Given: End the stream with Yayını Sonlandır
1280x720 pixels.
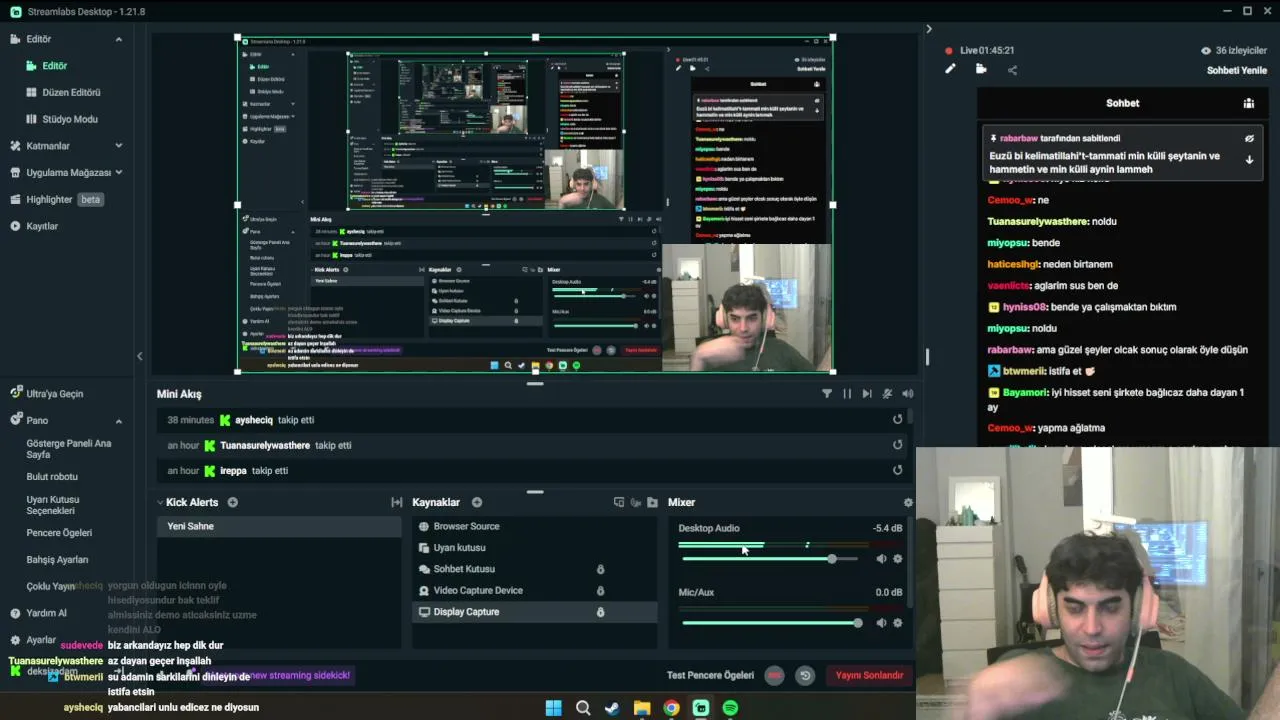Looking at the screenshot, I should pyautogui.click(x=870, y=675).
